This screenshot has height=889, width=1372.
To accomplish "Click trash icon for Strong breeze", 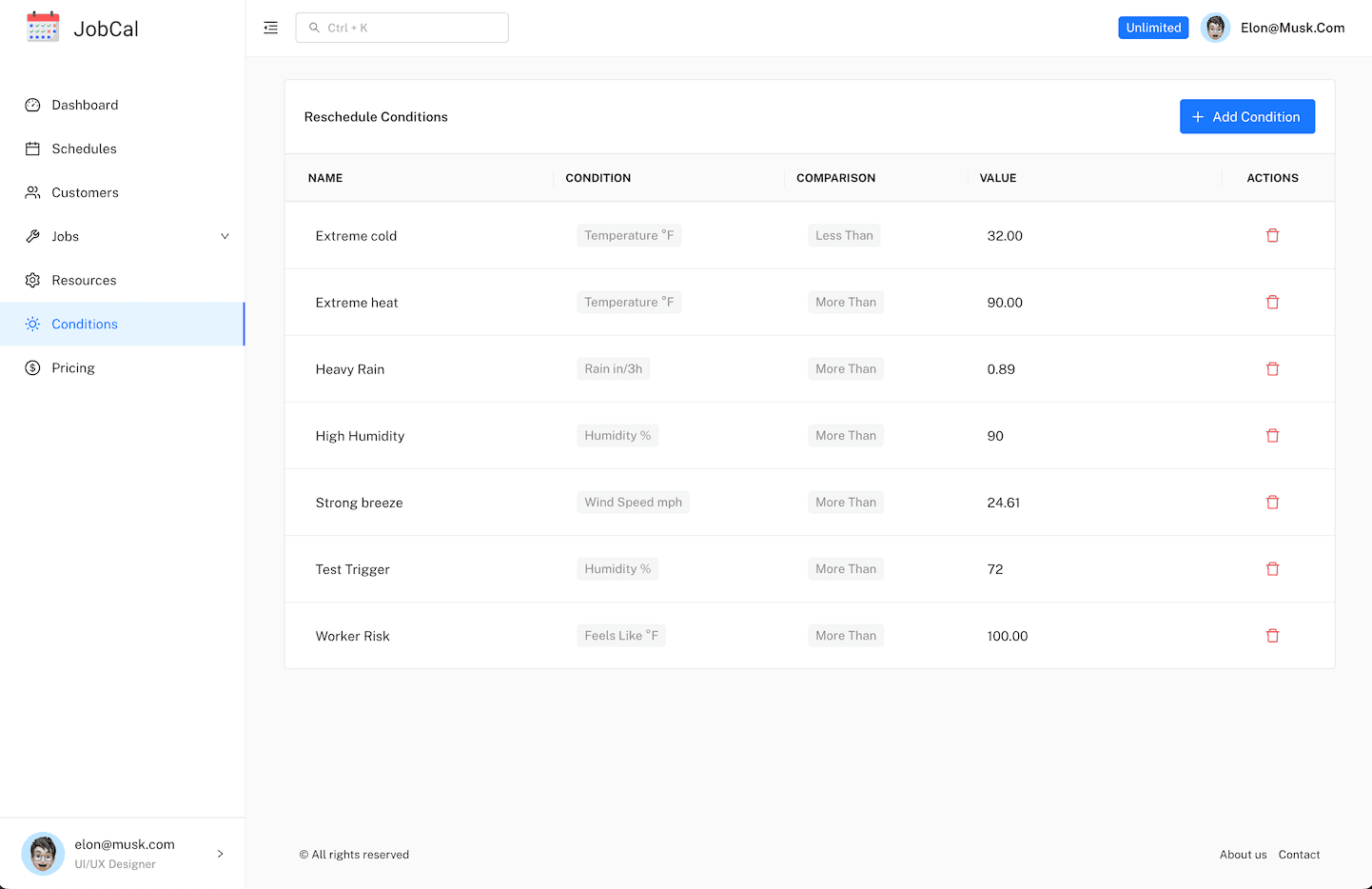I will [x=1272, y=502].
